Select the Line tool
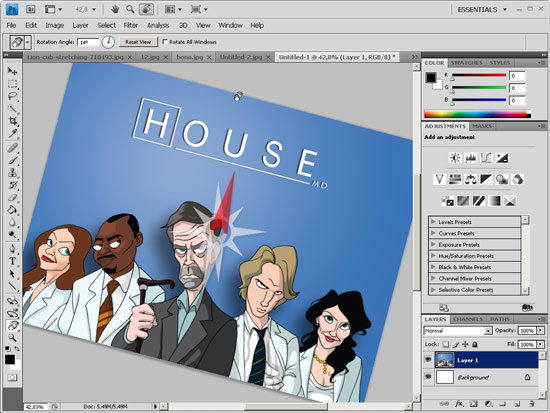Image resolution: width=550 pixels, height=413 pixels. pyautogui.click(x=13, y=286)
